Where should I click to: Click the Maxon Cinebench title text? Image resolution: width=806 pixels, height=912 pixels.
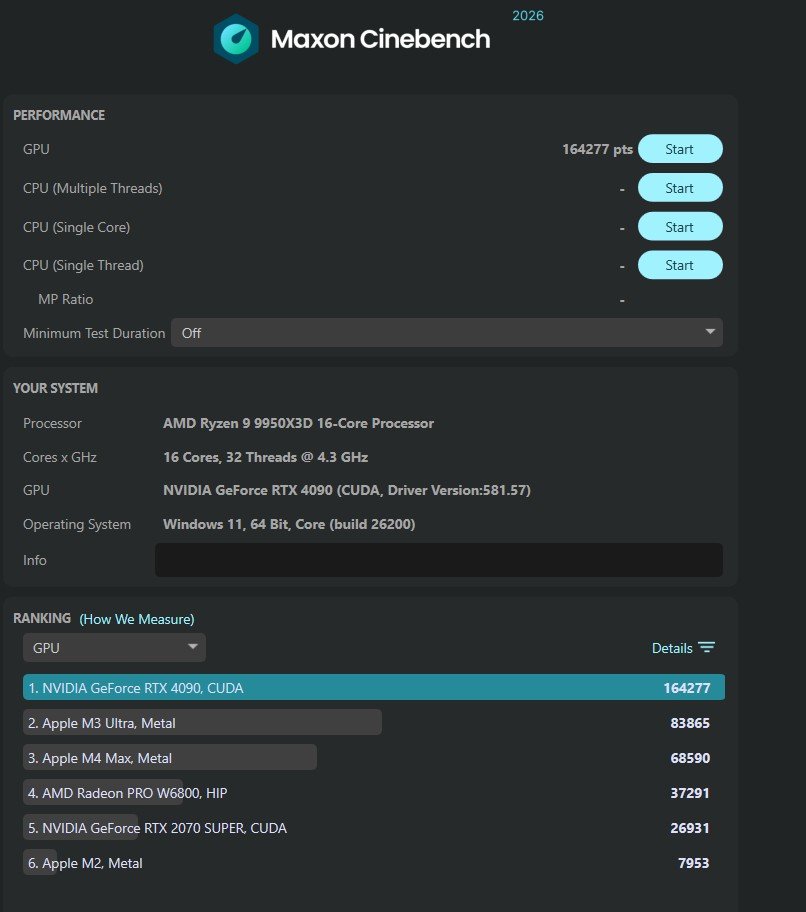tap(380, 40)
